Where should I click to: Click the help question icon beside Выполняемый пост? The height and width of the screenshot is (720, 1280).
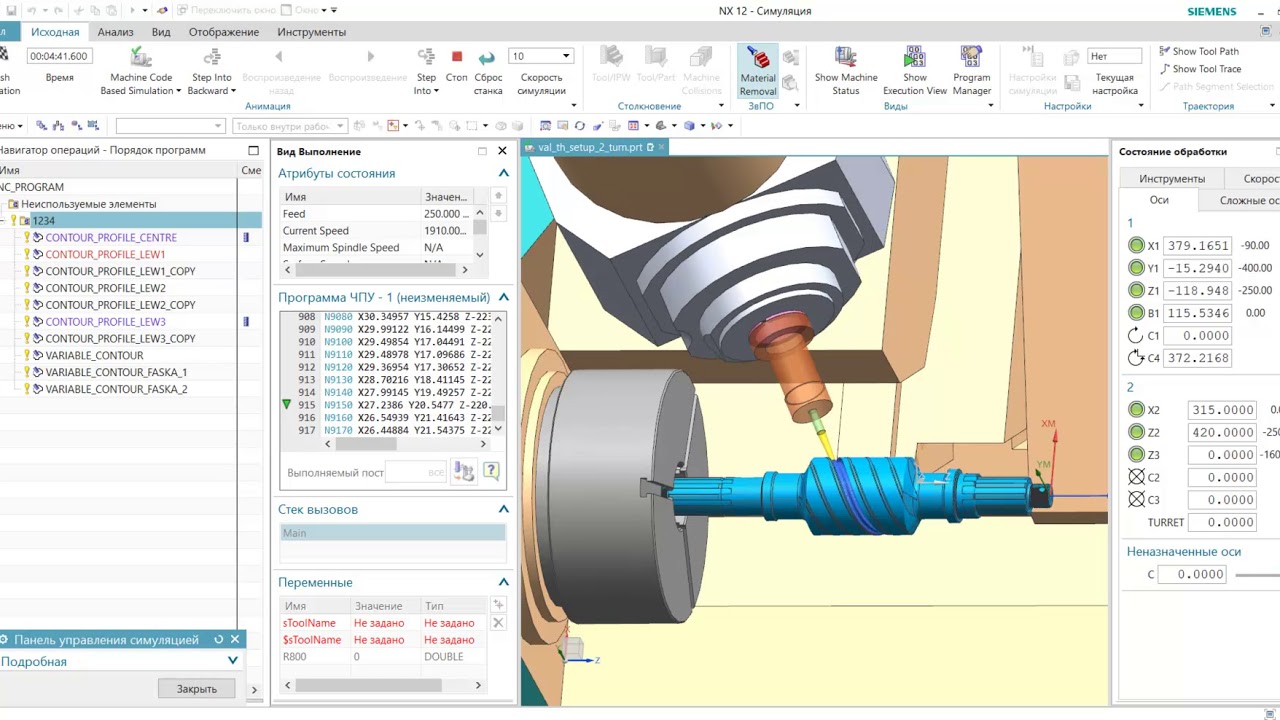point(491,471)
